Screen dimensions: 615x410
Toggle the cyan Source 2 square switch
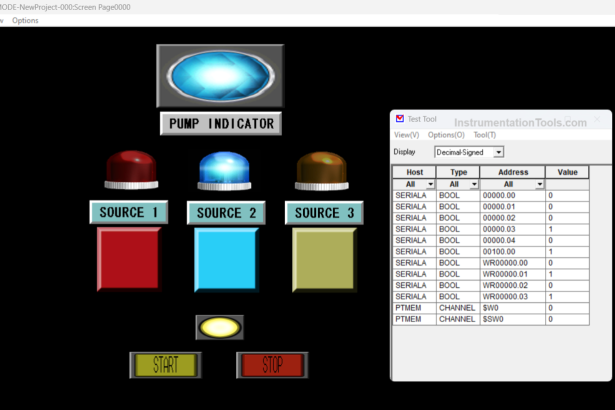pos(226,260)
